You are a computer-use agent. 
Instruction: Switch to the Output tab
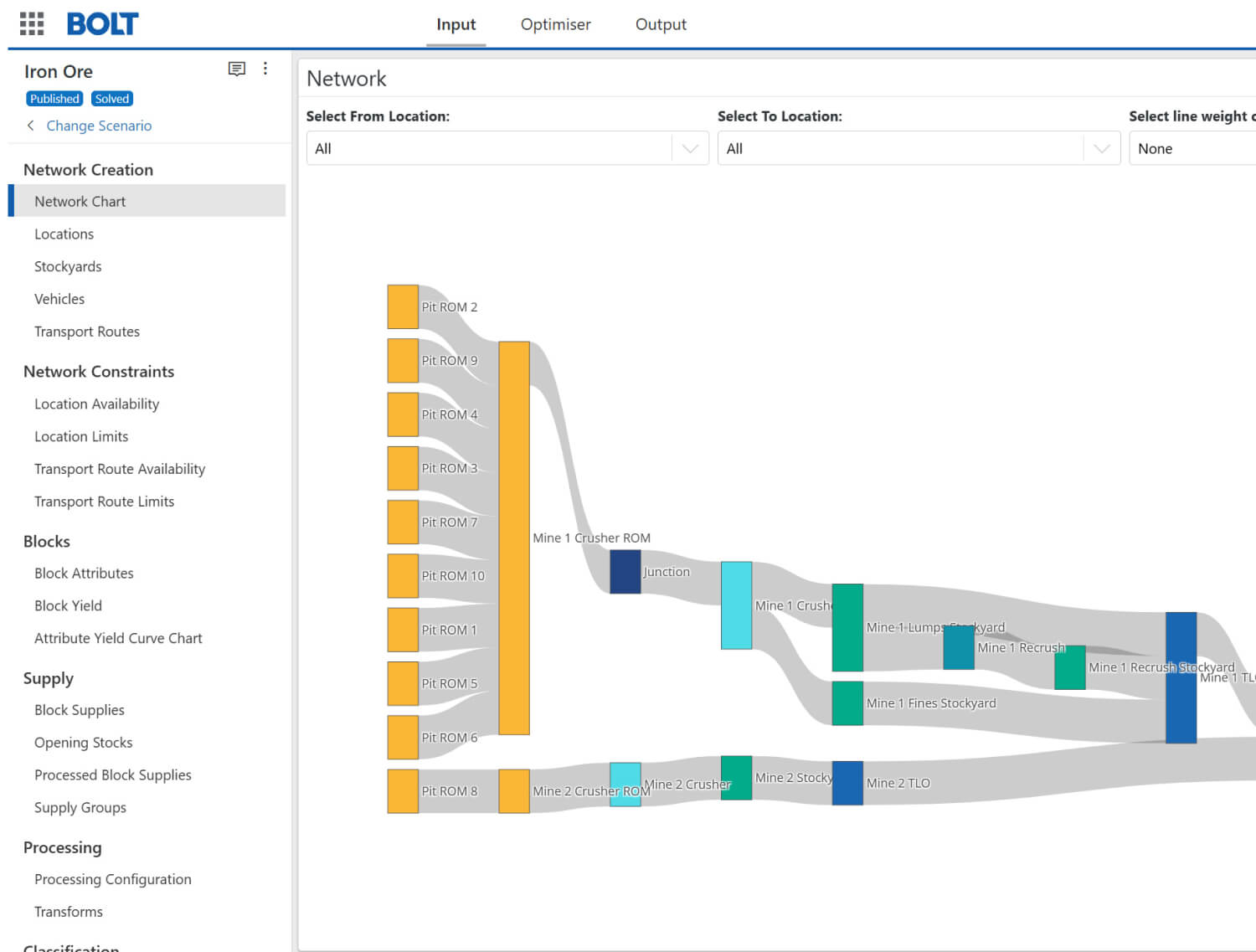[x=661, y=24]
